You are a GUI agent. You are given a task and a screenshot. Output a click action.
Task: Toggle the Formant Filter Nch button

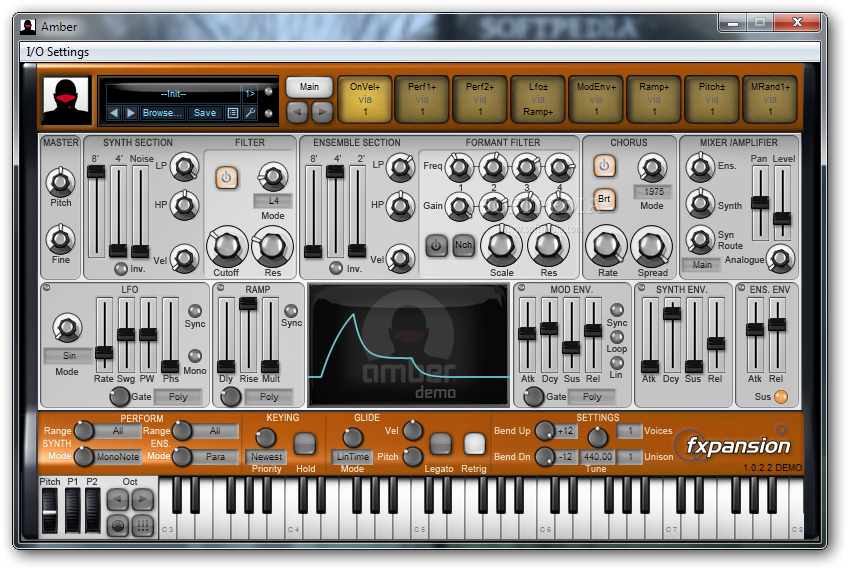(x=463, y=246)
